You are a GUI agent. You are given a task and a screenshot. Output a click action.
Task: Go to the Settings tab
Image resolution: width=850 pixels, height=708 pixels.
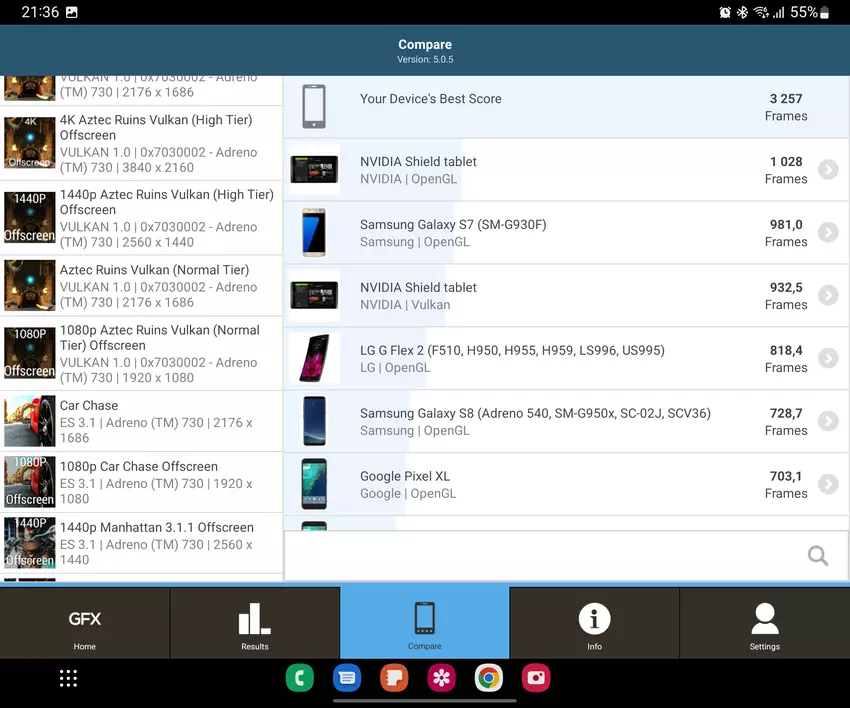pos(764,623)
